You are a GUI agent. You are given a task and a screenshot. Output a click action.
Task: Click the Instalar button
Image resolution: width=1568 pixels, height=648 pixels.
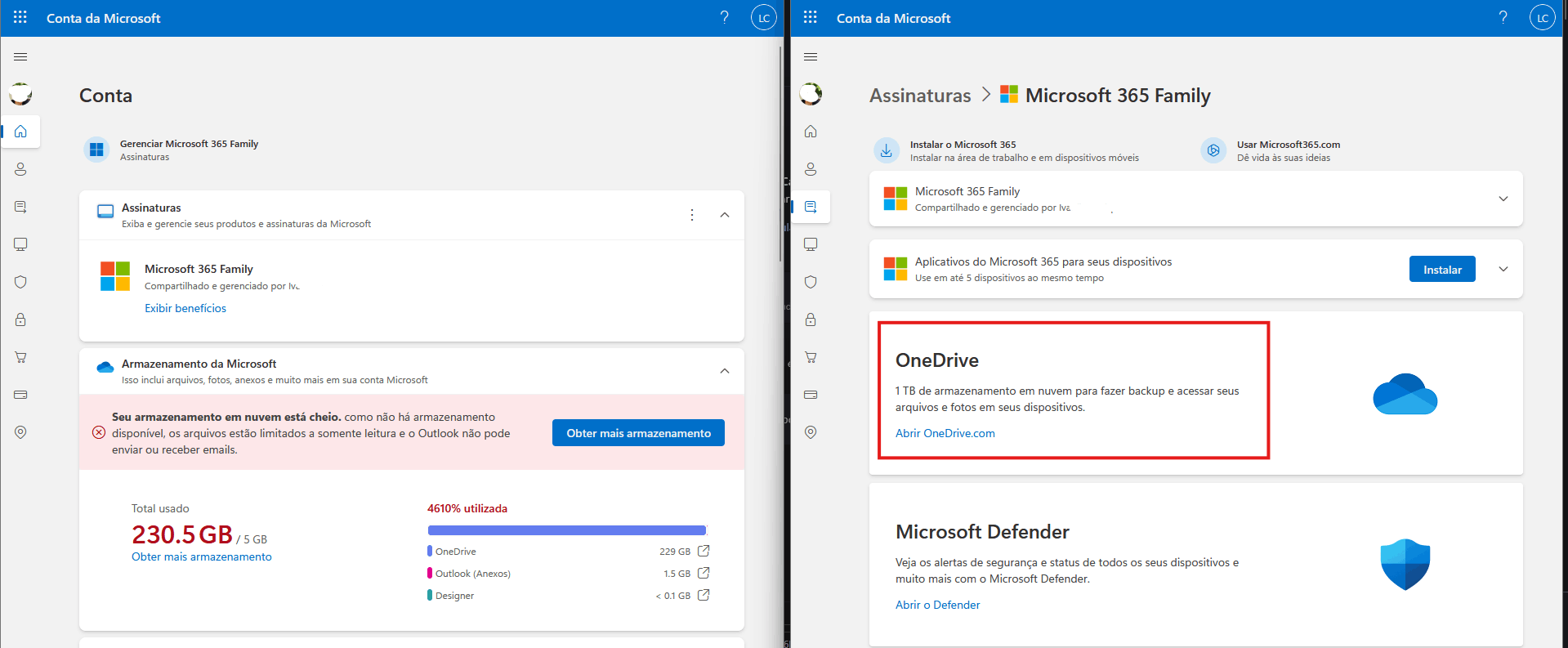coord(1442,270)
